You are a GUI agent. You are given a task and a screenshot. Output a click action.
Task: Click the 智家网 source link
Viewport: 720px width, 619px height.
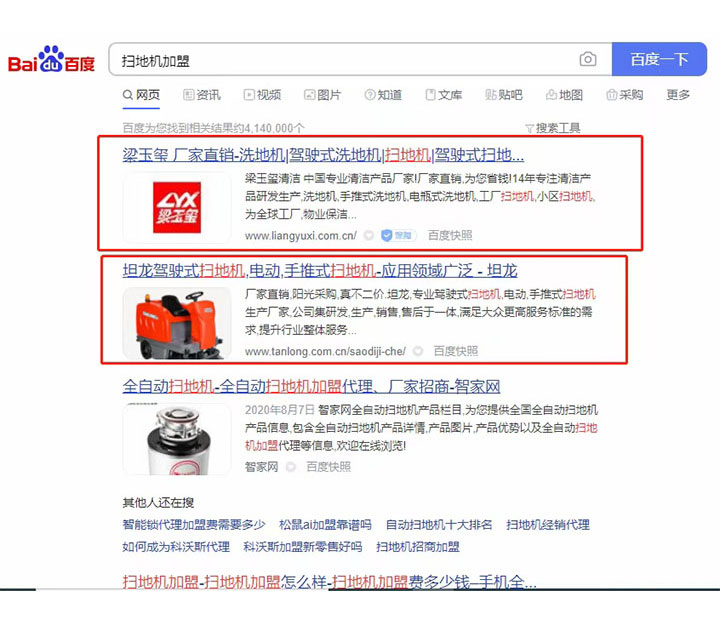[262, 467]
